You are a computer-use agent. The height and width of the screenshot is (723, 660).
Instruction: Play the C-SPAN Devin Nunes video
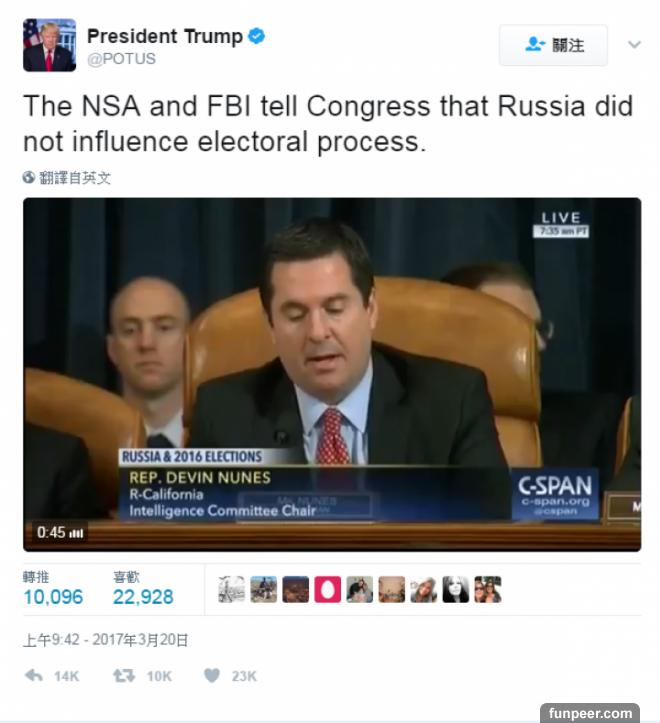coord(332,374)
